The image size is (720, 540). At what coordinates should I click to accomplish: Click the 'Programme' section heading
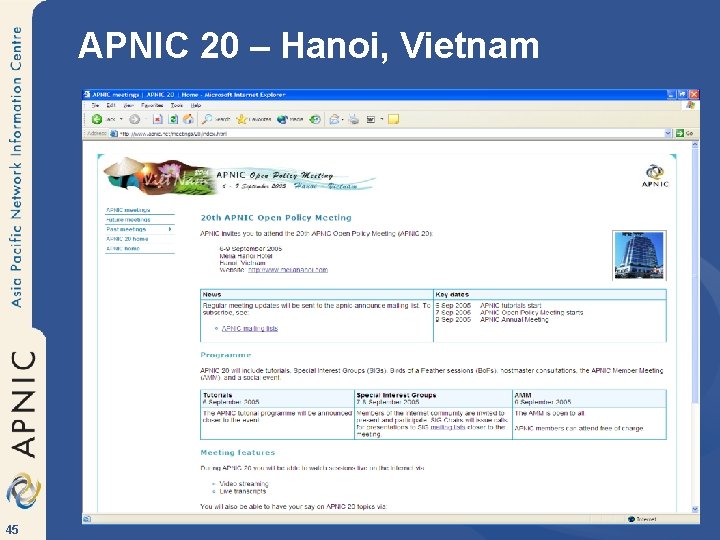coord(225,355)
